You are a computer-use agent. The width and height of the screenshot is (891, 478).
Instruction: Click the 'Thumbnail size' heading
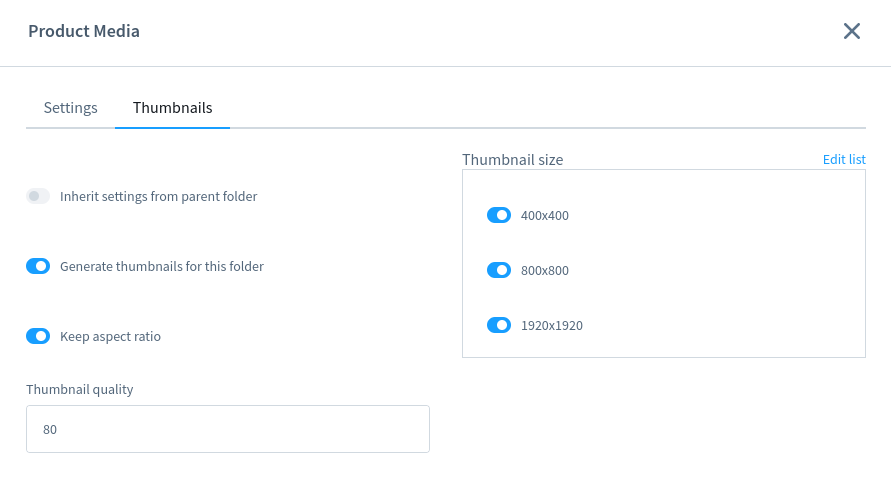[x=512, y=160]
